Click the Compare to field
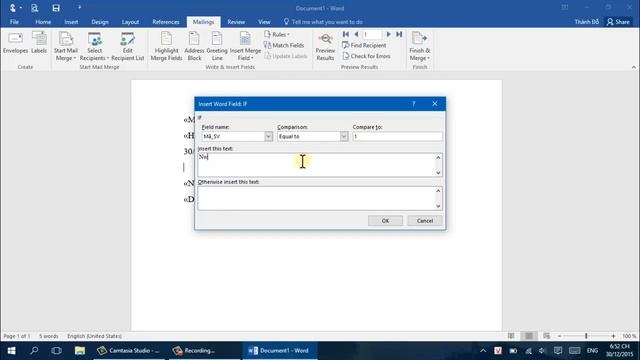This screenshot has width=640, height=360. [x=397, y=136]
